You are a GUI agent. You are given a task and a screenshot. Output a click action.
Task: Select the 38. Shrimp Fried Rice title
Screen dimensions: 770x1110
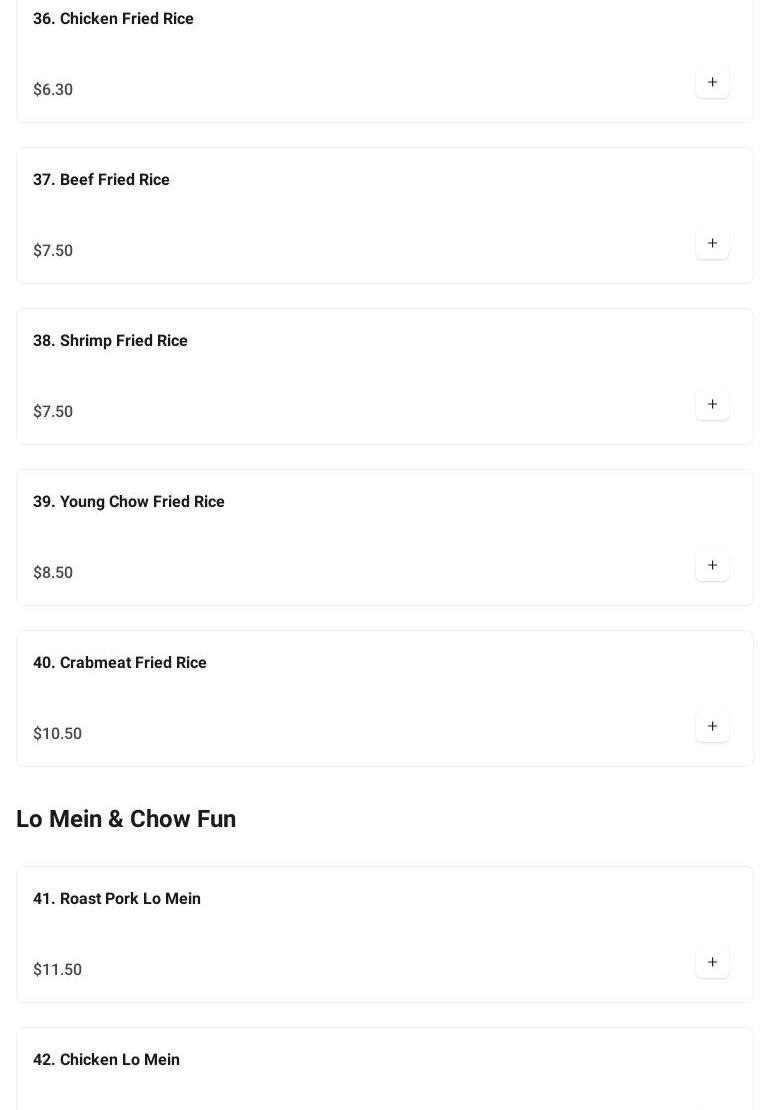[x=110, y=341]
